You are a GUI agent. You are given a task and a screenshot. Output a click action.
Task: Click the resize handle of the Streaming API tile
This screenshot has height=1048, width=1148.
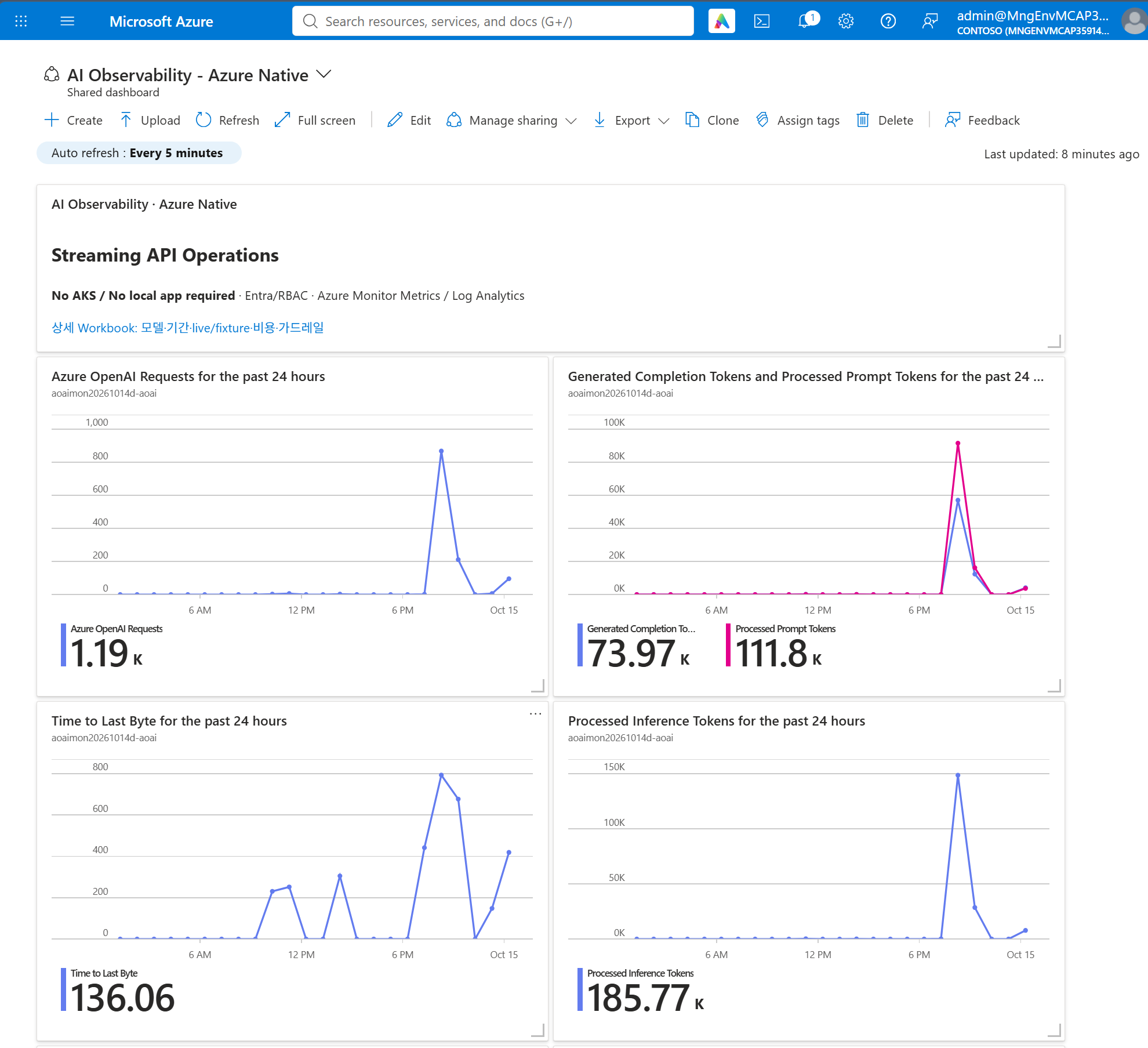pos(1055,341)
